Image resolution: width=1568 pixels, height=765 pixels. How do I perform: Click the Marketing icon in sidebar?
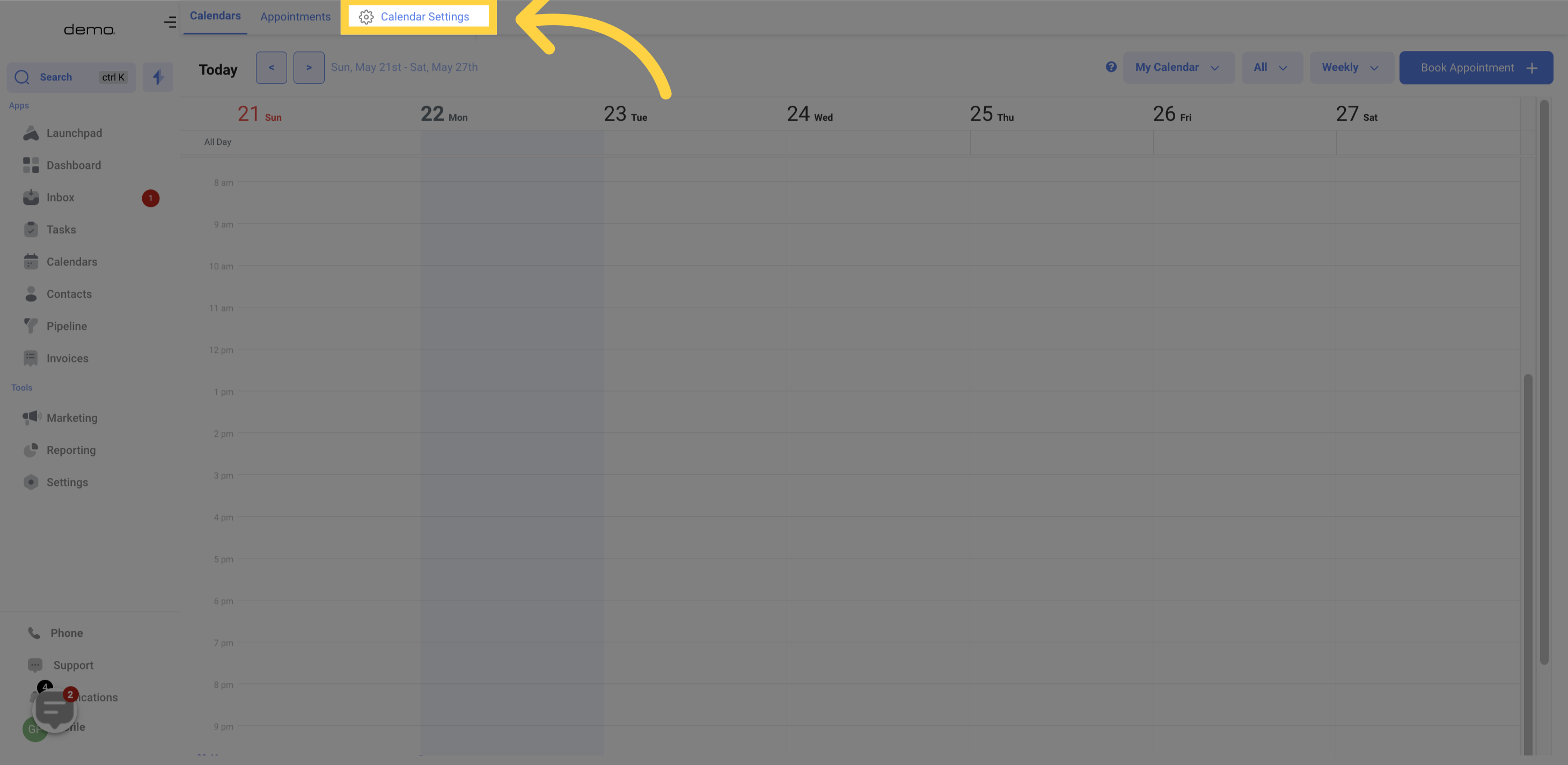29,418
